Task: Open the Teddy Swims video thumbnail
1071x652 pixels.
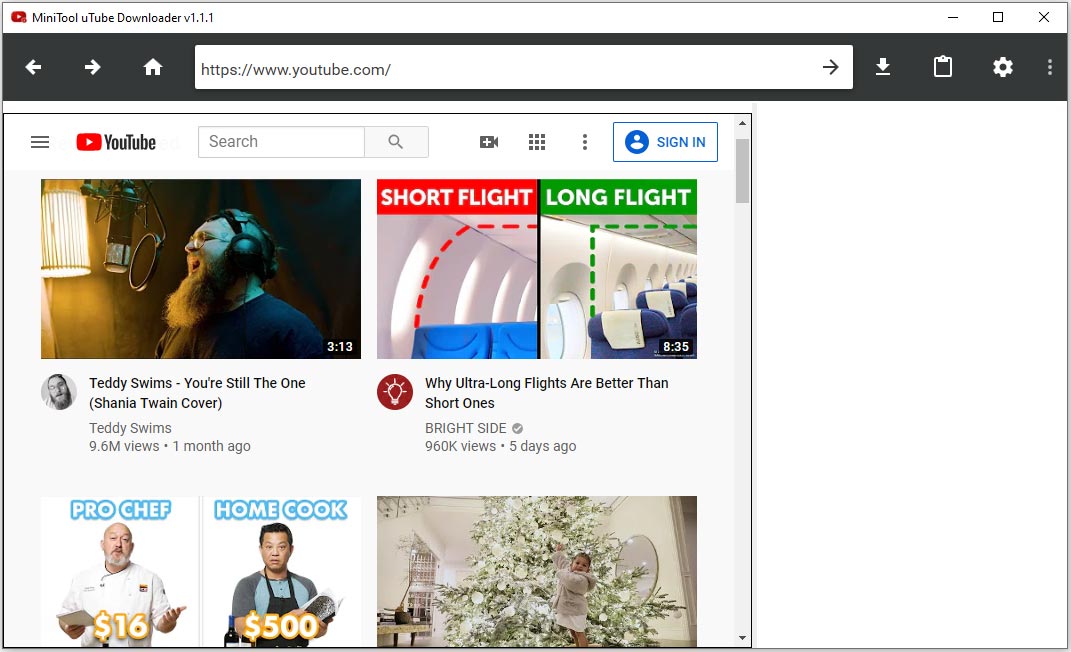Action: 201,269
